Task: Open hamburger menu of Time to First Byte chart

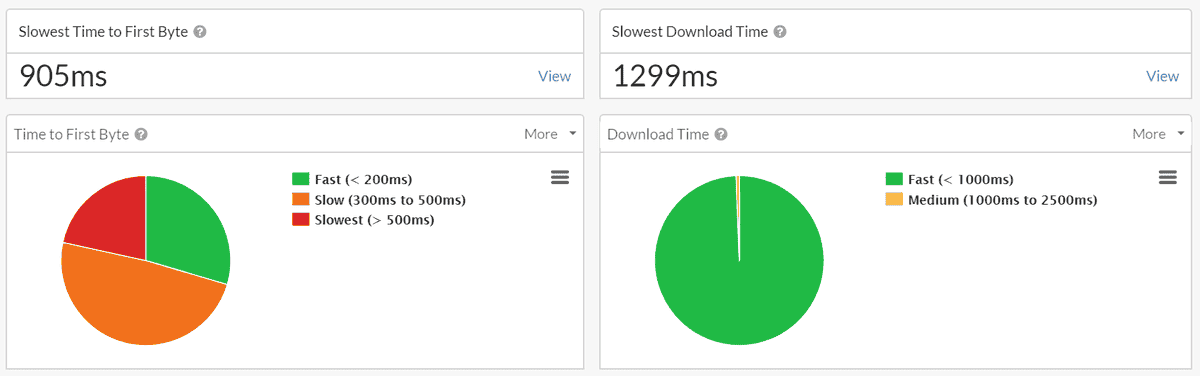Action: click(x=560, y=177)
